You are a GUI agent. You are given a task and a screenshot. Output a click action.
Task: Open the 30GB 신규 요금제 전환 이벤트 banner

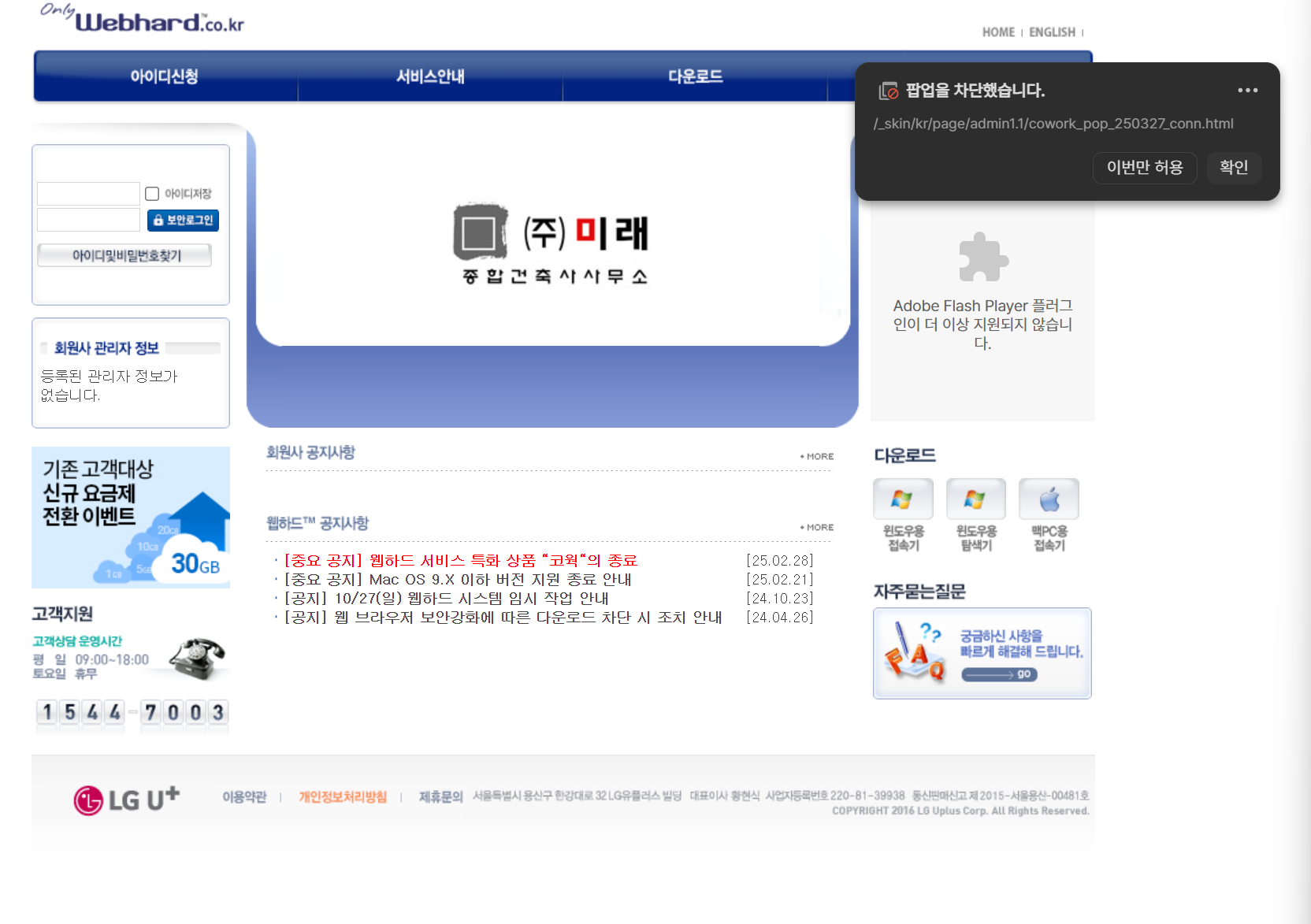pyautogui.click(x=131, y=518)
